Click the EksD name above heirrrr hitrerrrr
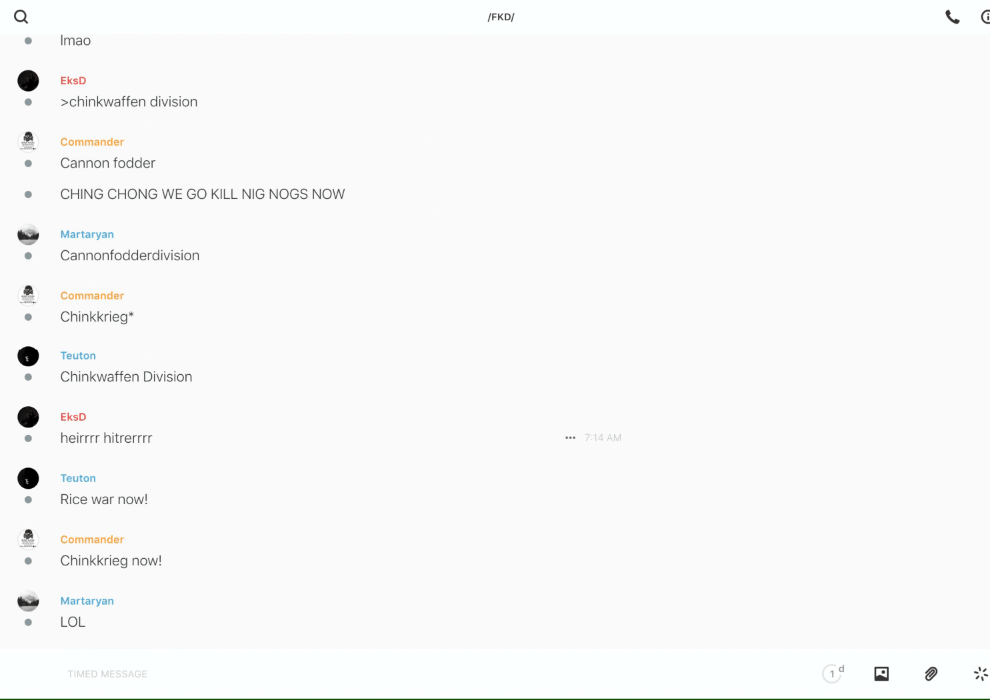 click(73, 417)
